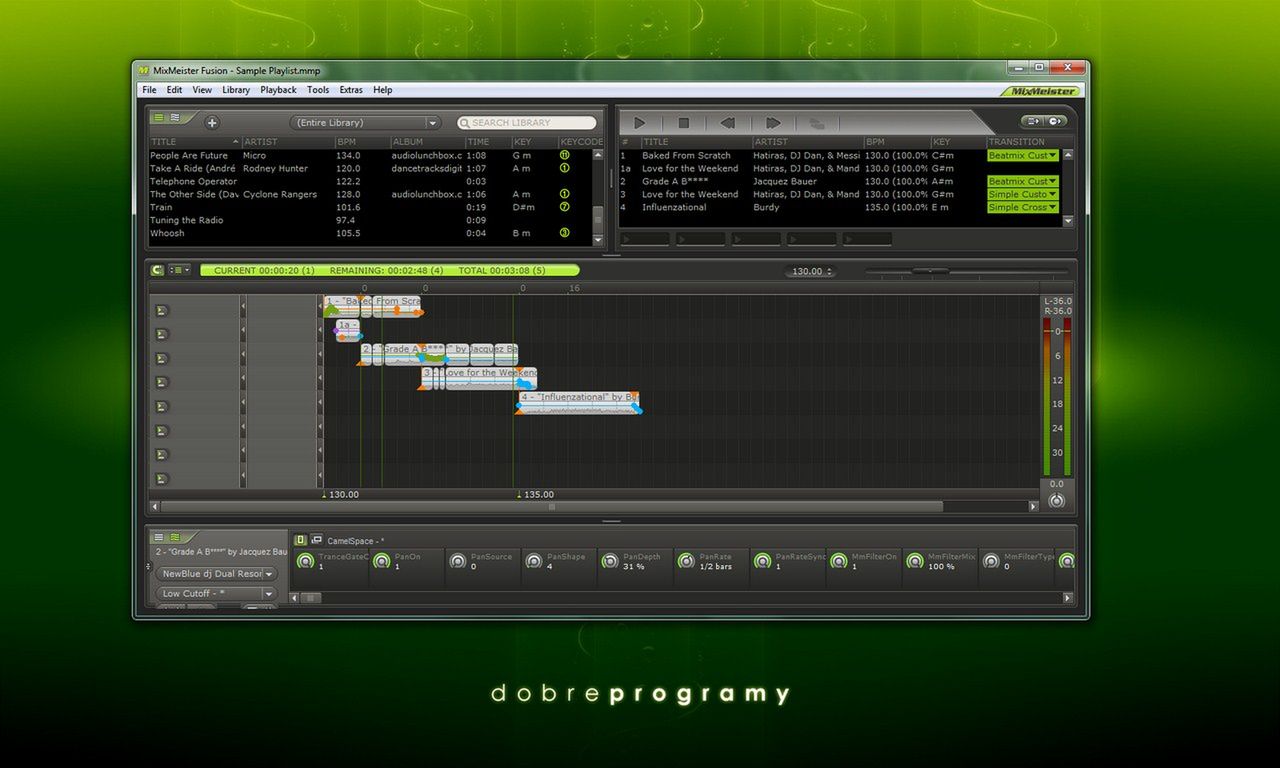
Task: Open the NewBlue dj Dual Resonator effect dropdown
Action: coord(216,574)
